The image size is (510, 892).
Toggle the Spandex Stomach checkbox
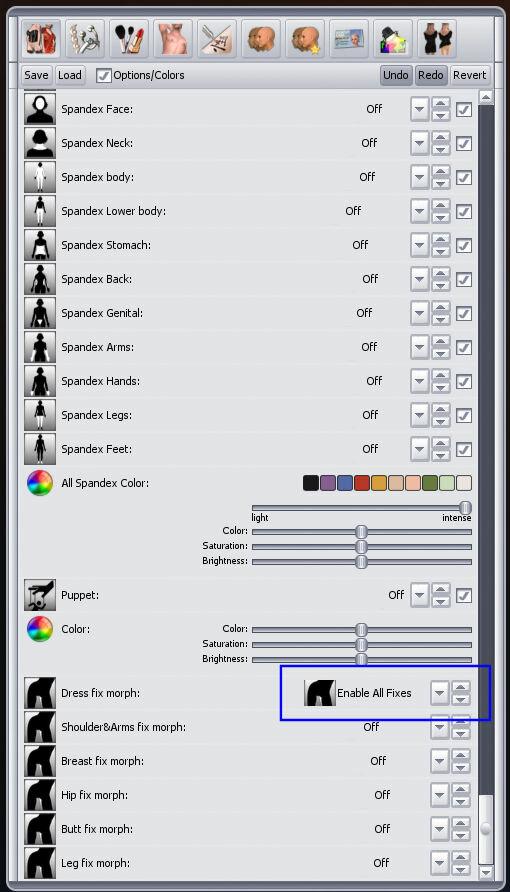[x=464, y=246]
